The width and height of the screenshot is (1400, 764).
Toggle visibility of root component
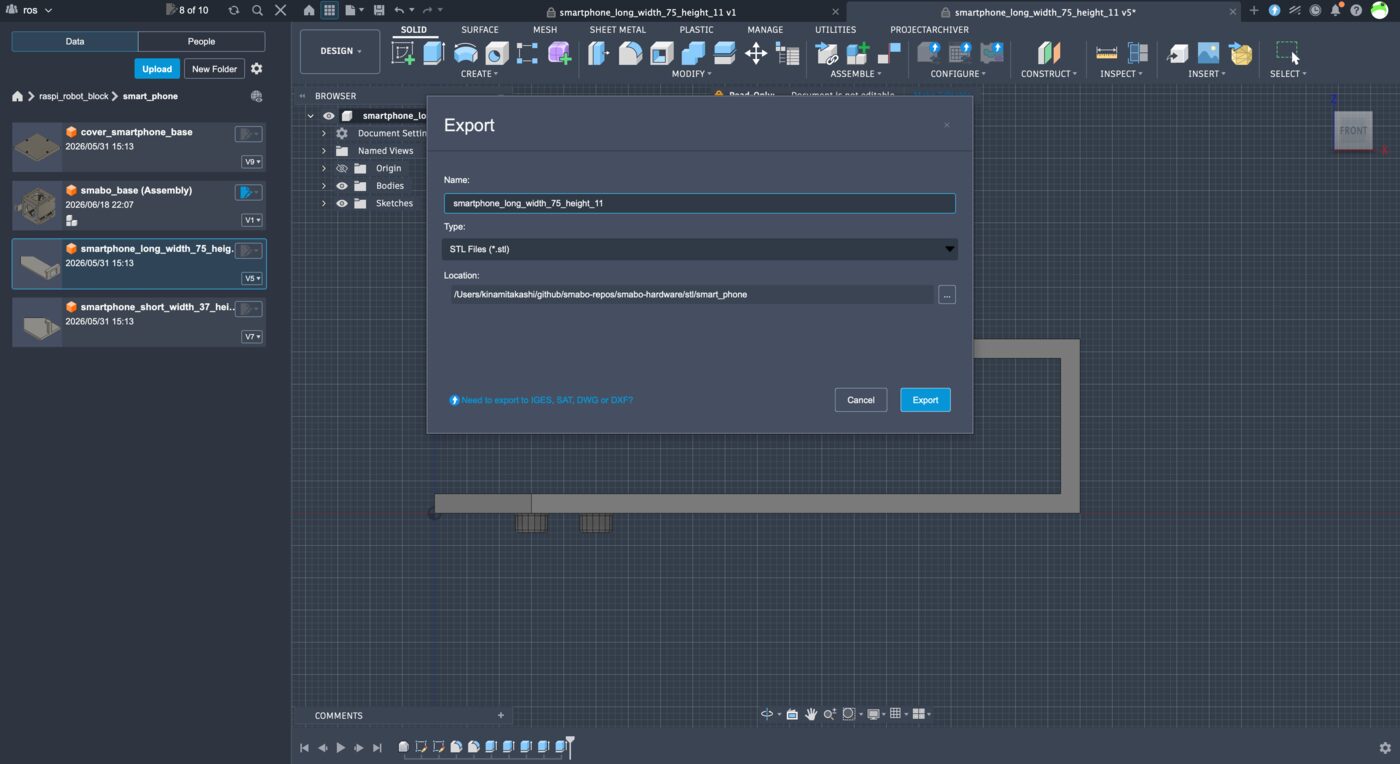coord(328,116)
